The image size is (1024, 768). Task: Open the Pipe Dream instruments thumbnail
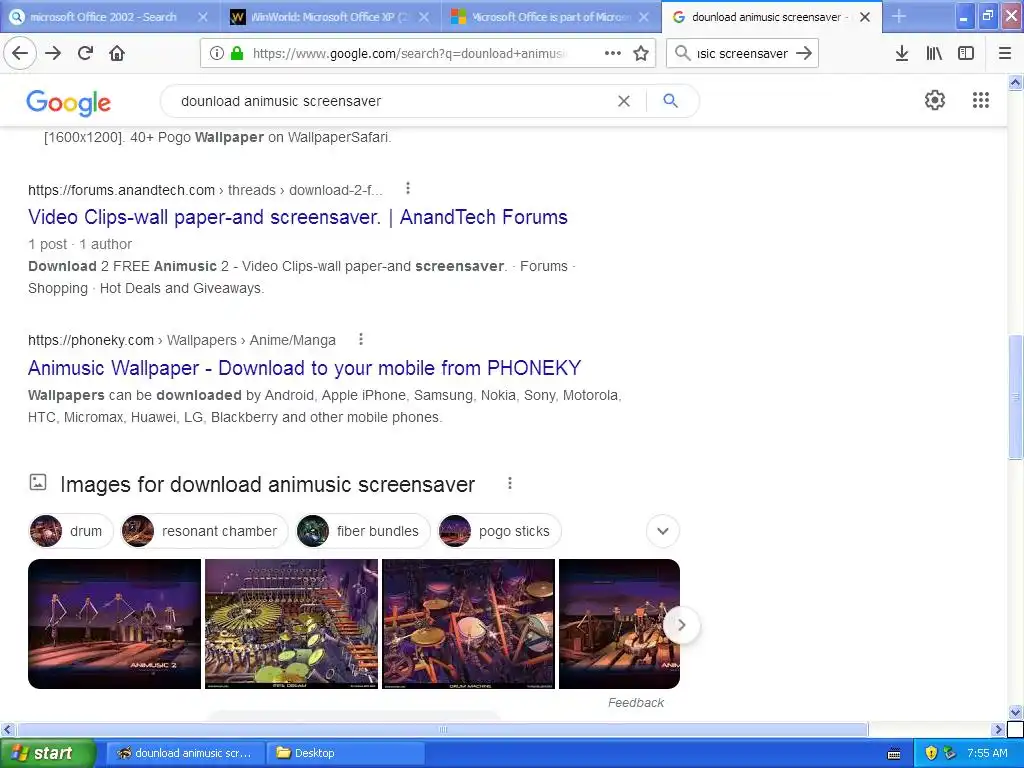coord(291,624)
